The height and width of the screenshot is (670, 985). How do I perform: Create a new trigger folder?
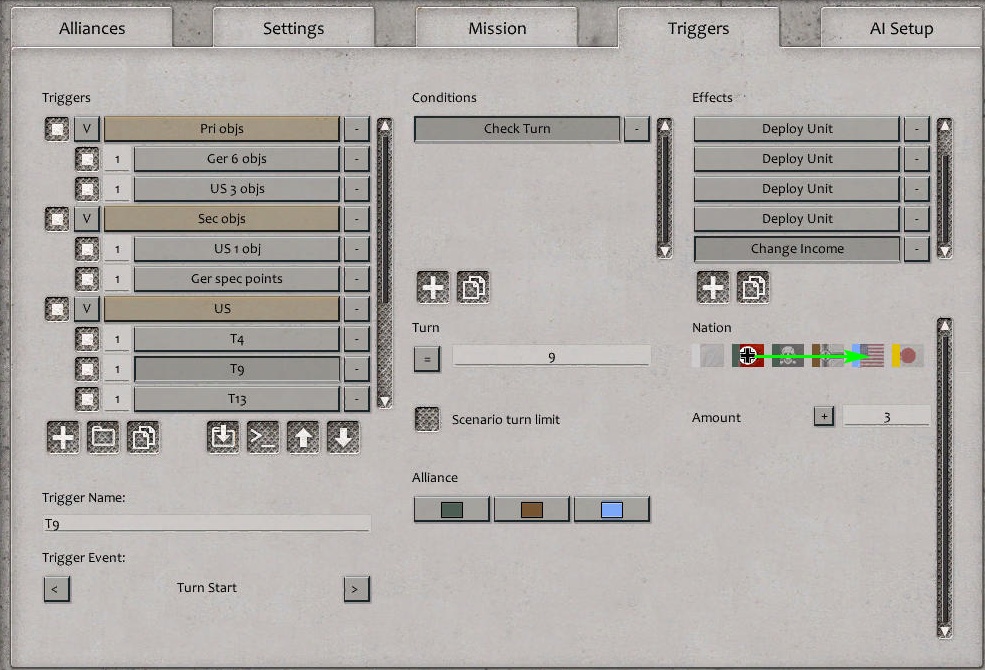[x=103, y=436]
